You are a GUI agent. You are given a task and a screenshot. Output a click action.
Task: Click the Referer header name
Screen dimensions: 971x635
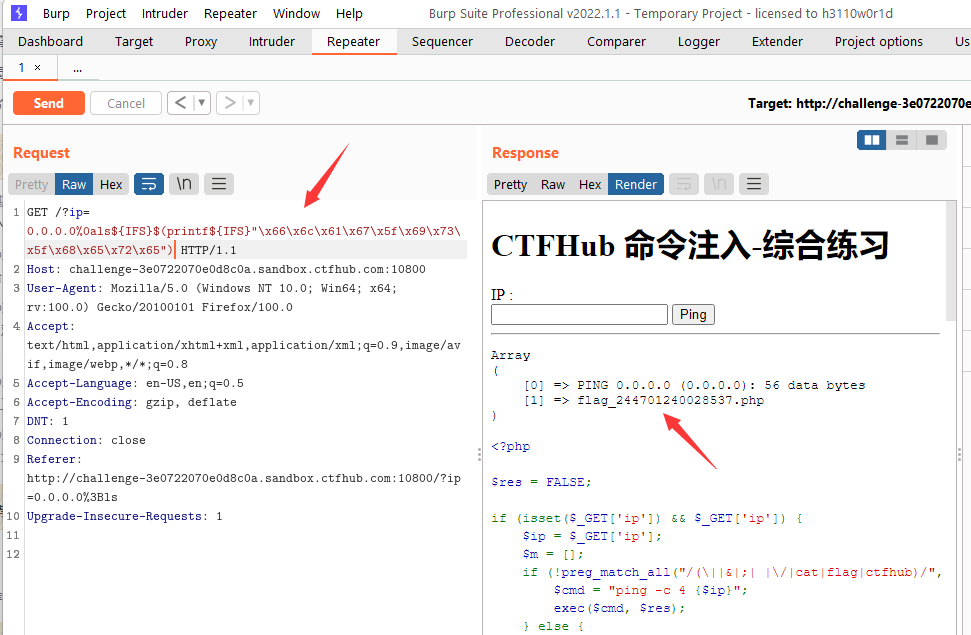51,459
